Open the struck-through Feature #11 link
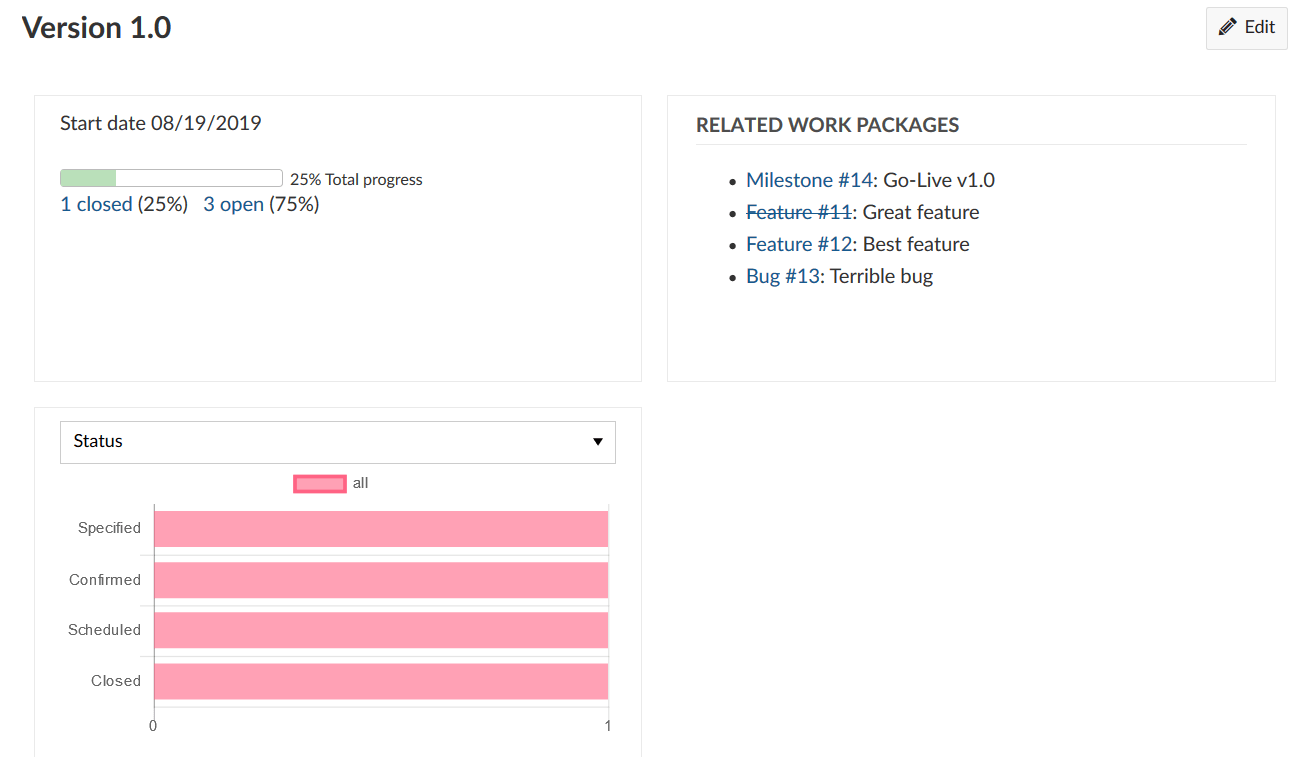This screenshot has height=757, width=1298. tap(799, 213)
